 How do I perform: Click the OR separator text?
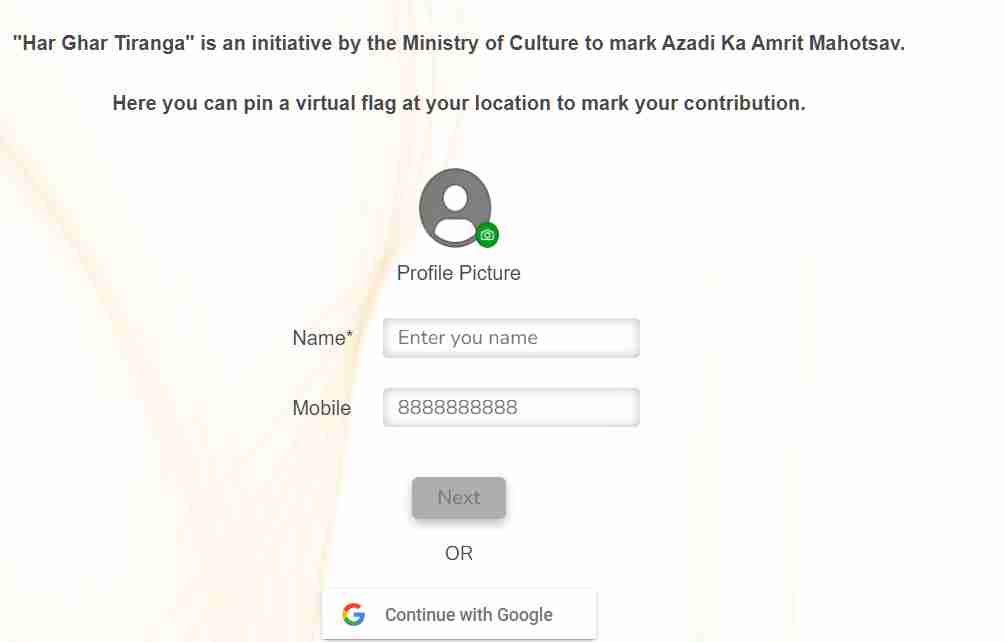coord(459,553)
